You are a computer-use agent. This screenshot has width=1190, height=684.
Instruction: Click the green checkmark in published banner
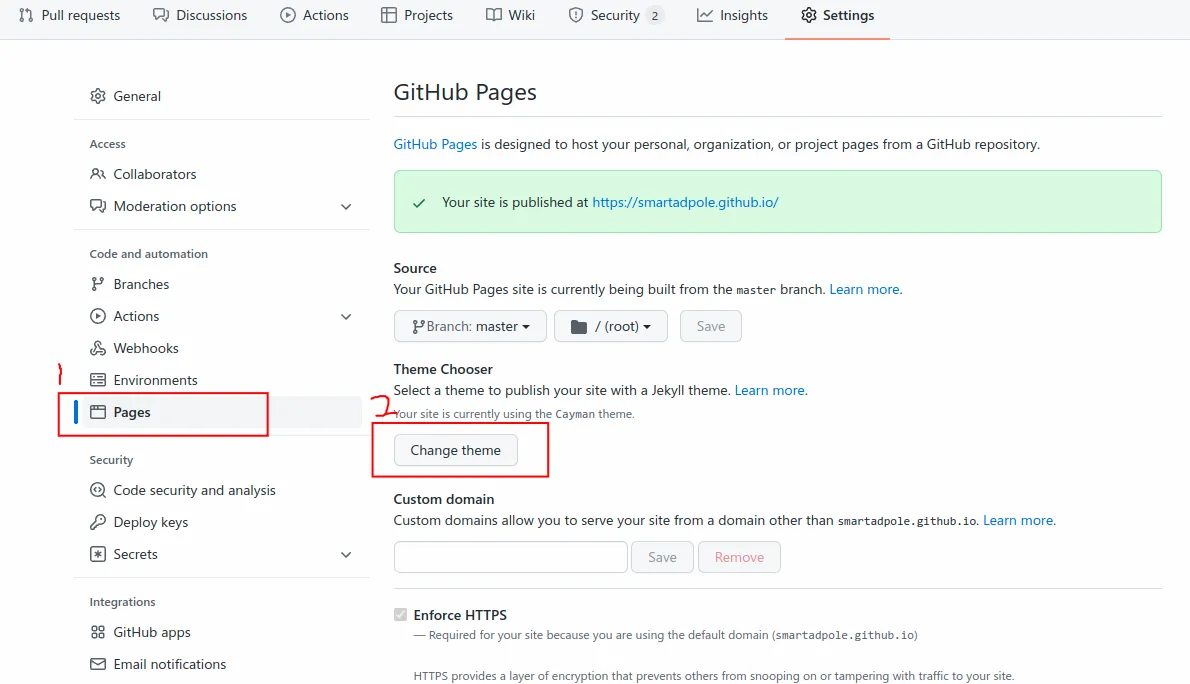(418, 203)
